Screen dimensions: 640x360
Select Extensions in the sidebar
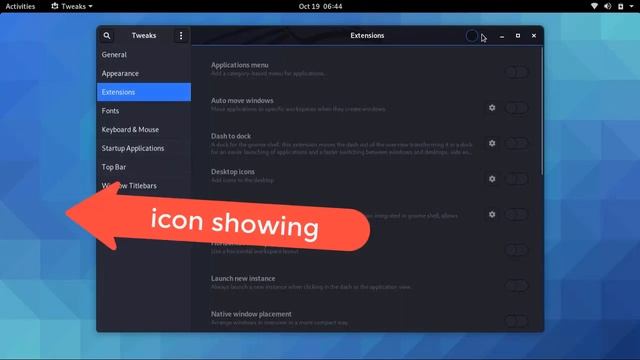click(144, 92)
